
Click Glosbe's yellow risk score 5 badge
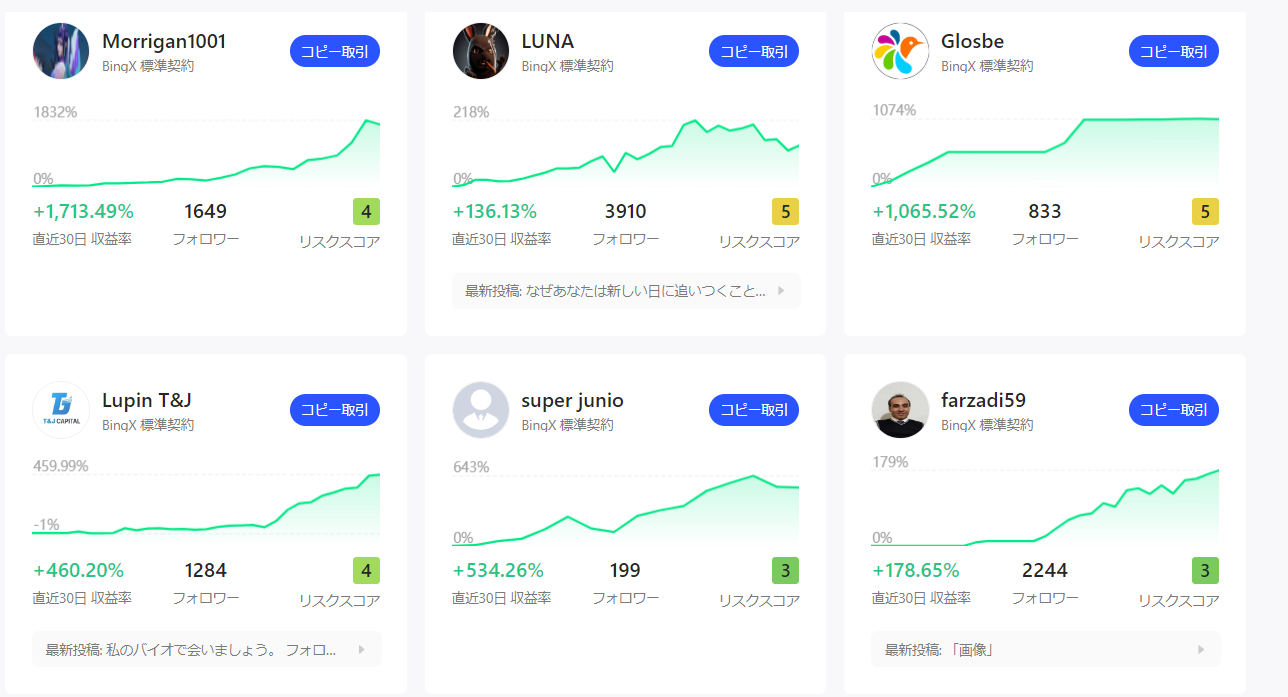[1205, 212]
